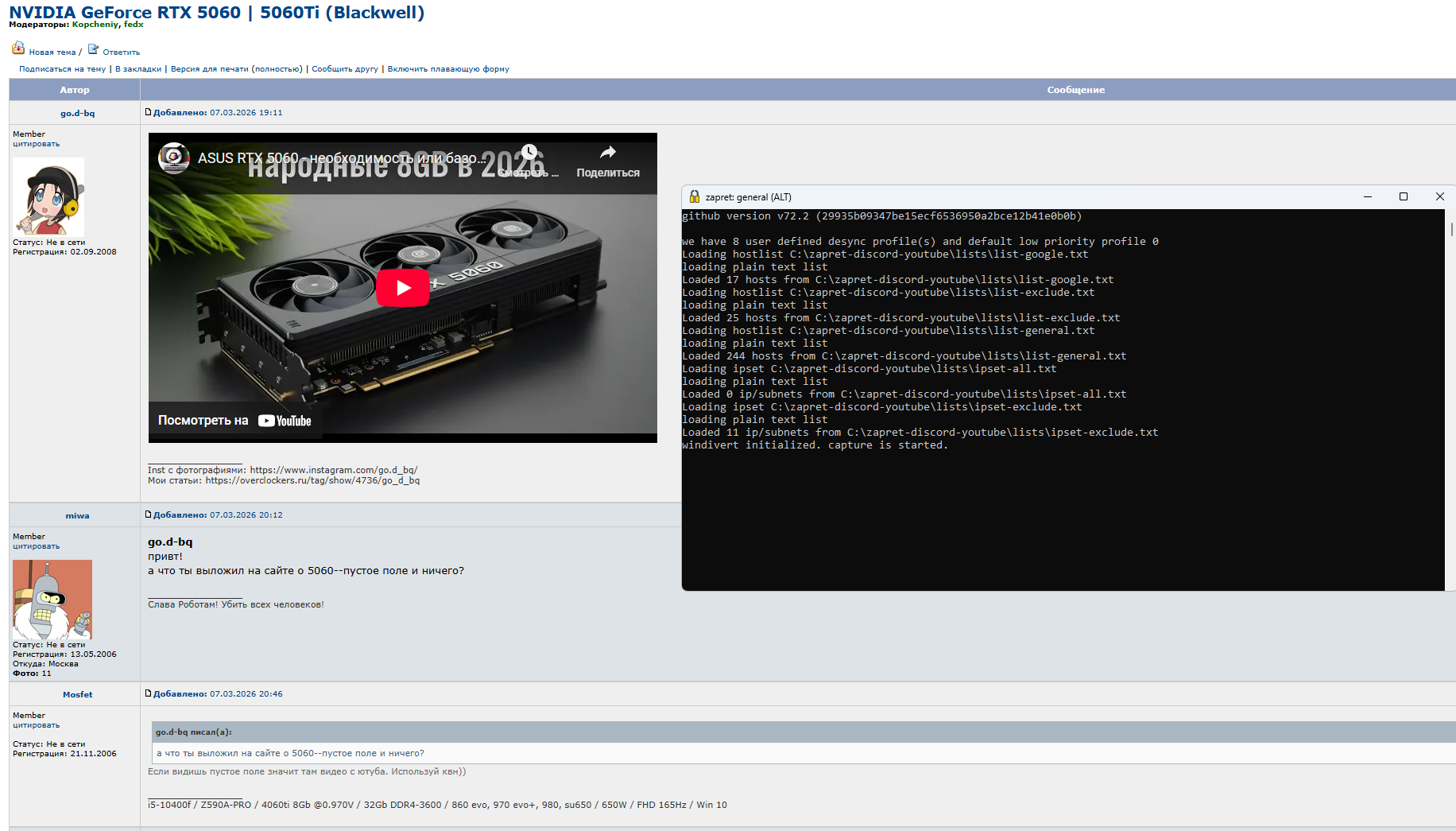Open the go.d-bq author profile link
Image resolution: width=1456 pixels, height=831 pixels.
click(x=77, y=113)
